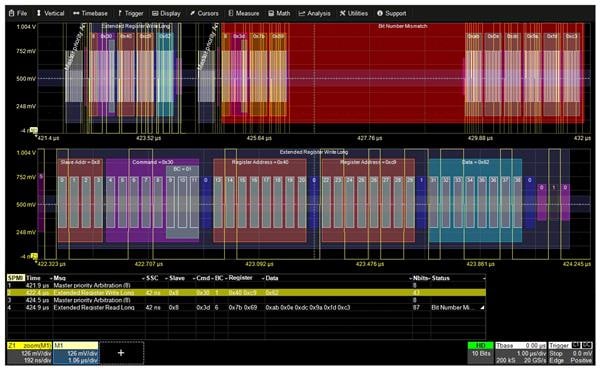Viewport: 600px width, 370px height.
Task: Open the Timebase menu
Action: [90, 13]
